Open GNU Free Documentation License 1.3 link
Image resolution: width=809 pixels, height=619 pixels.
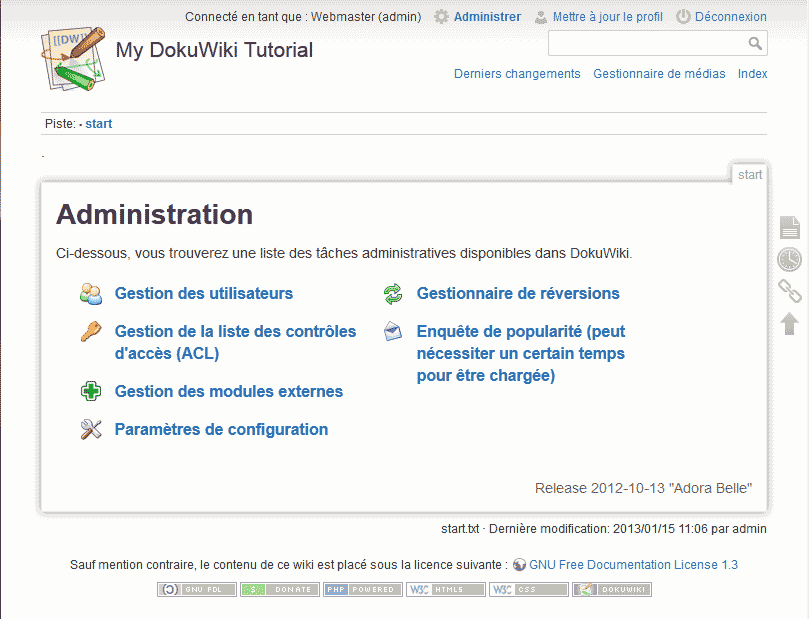[x=633, y=565]
